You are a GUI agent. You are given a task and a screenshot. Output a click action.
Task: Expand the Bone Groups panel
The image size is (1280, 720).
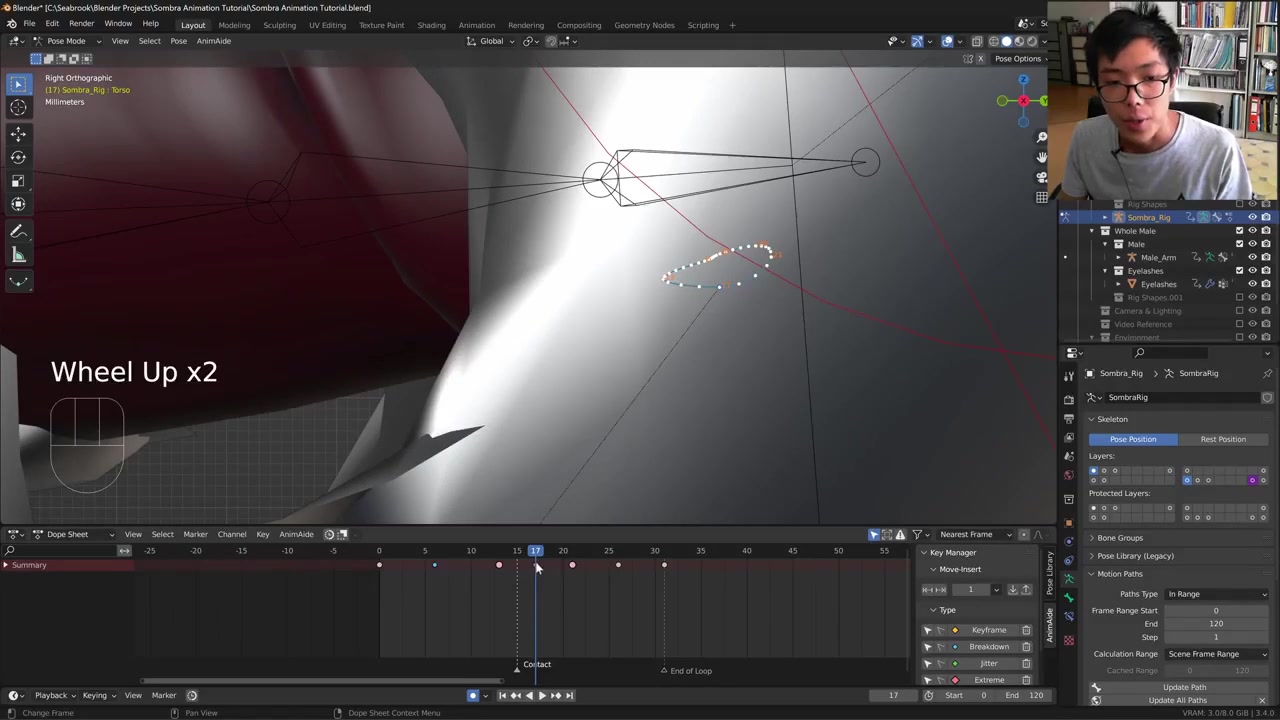click(x=1119, y=538)
